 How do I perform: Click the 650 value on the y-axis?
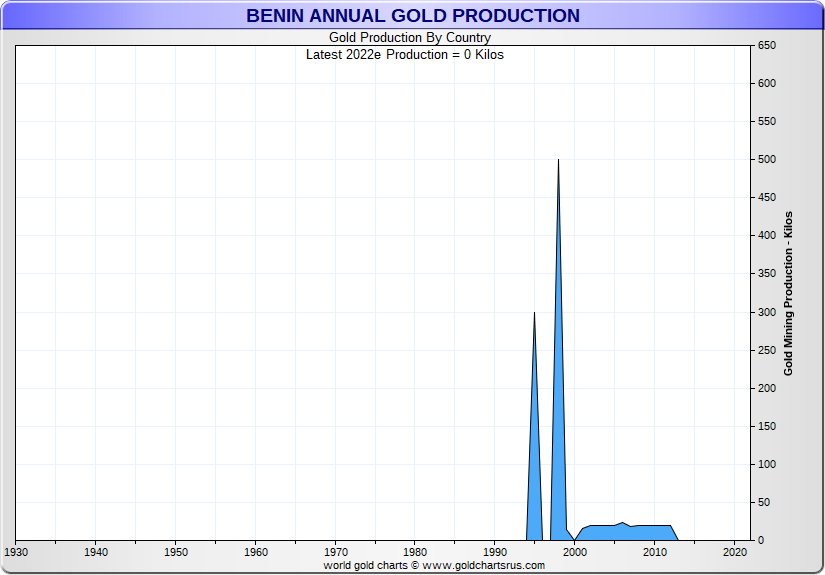767,46
